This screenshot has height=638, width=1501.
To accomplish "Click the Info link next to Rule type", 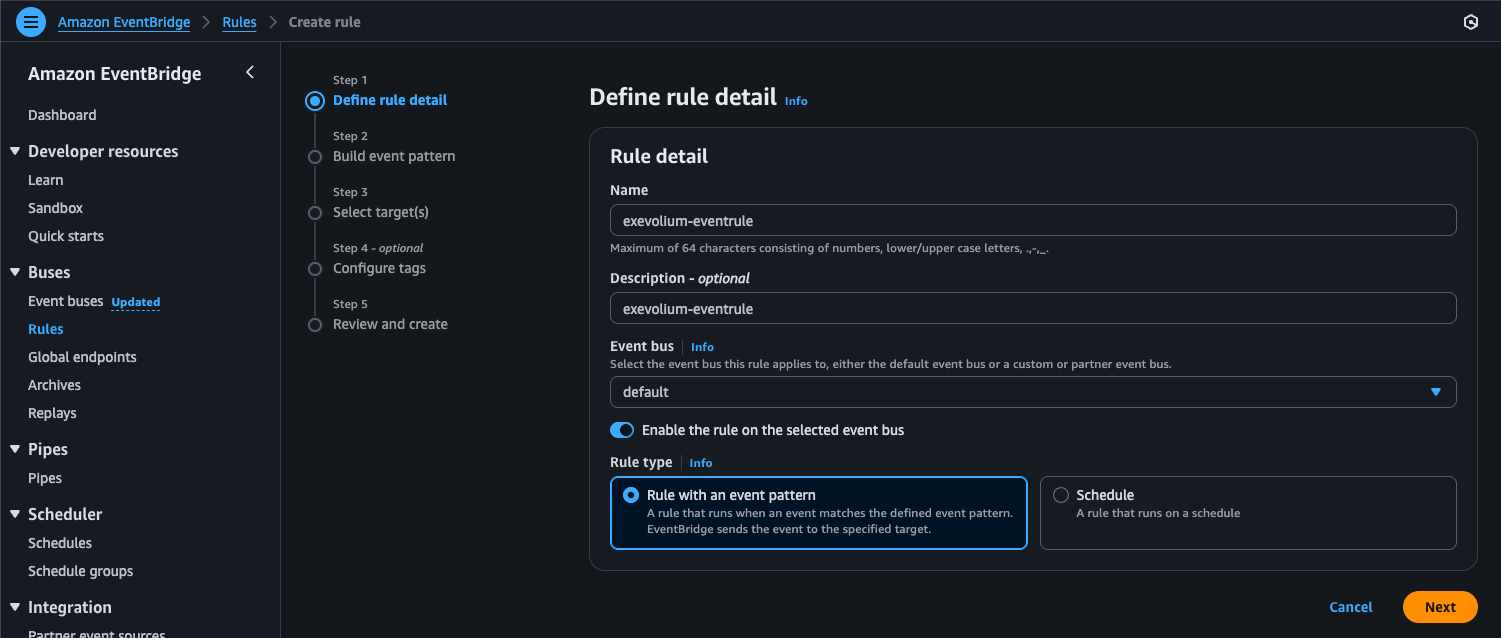I will click(x=700, y=463).
